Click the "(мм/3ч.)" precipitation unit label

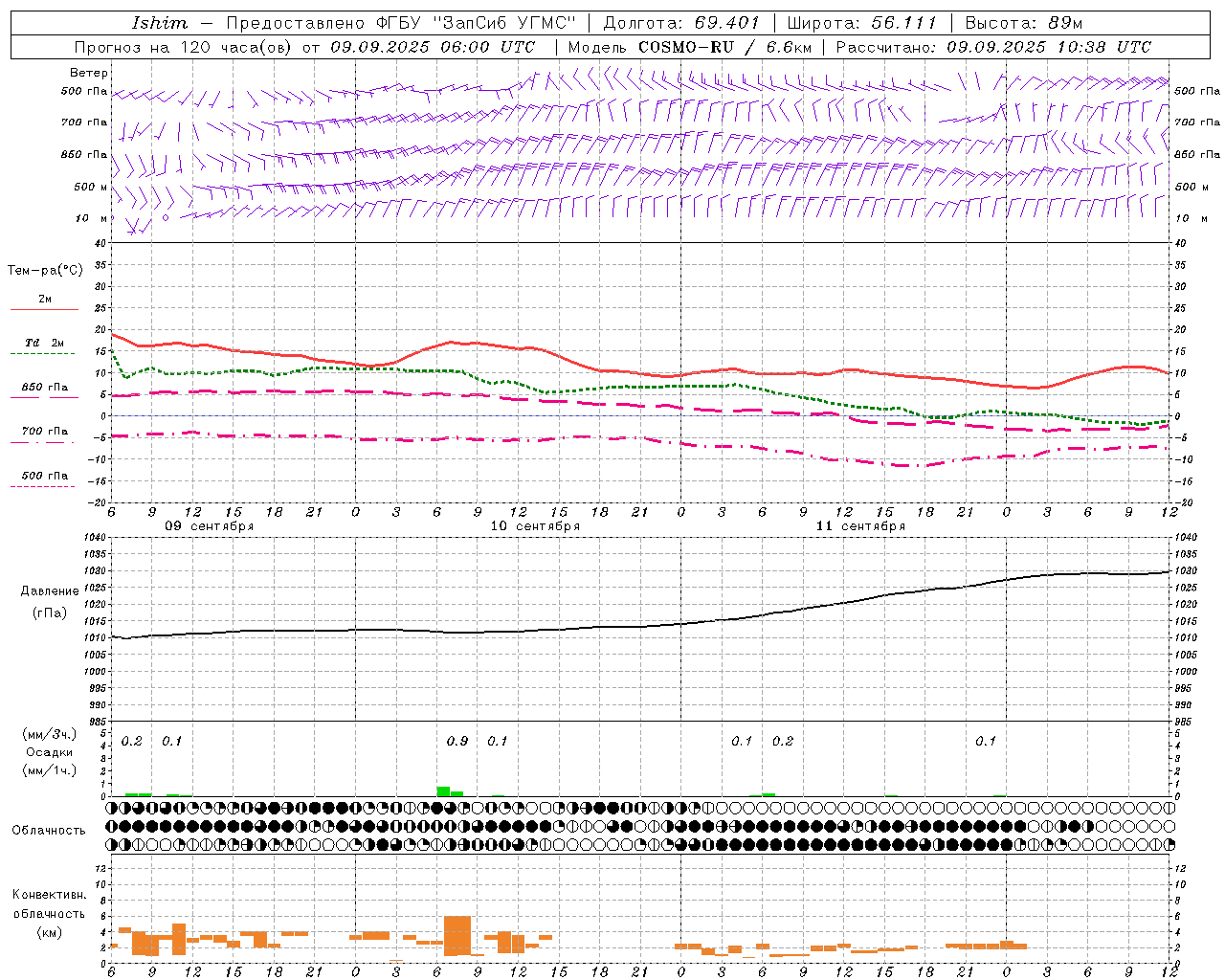(50, 734)
